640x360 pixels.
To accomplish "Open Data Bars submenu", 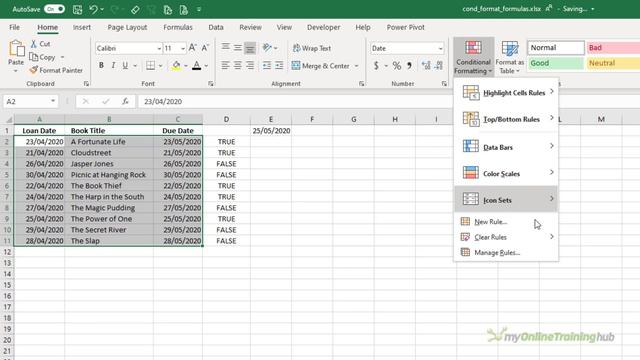I will (506, 147).
